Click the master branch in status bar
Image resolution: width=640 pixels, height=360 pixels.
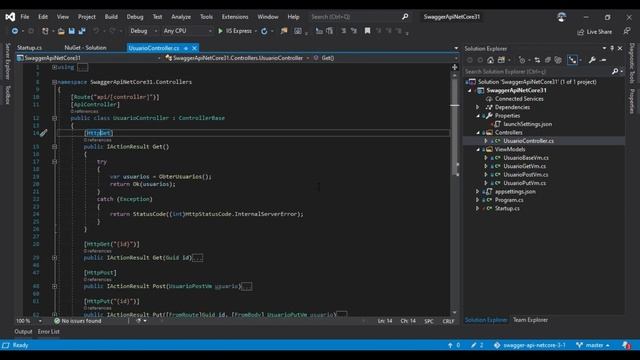593,345
